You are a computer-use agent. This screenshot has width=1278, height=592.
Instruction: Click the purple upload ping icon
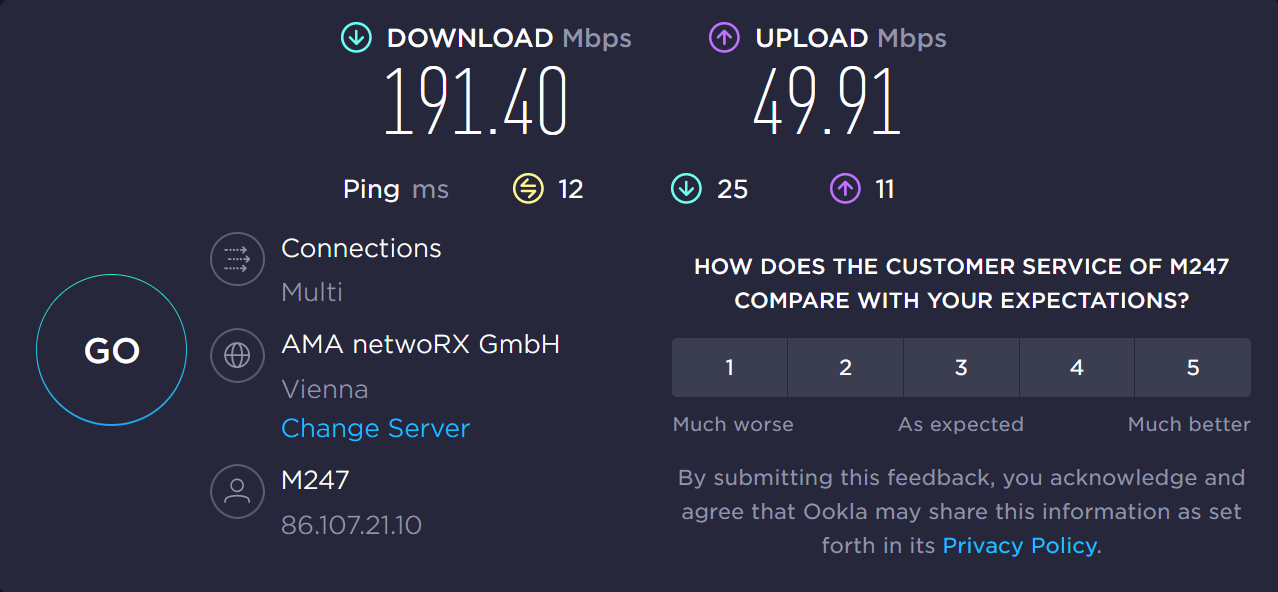tap(845, 188)
